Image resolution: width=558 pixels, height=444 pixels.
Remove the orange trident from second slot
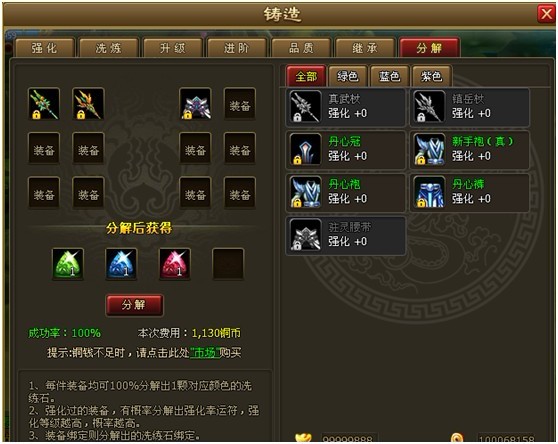point(88,104)
